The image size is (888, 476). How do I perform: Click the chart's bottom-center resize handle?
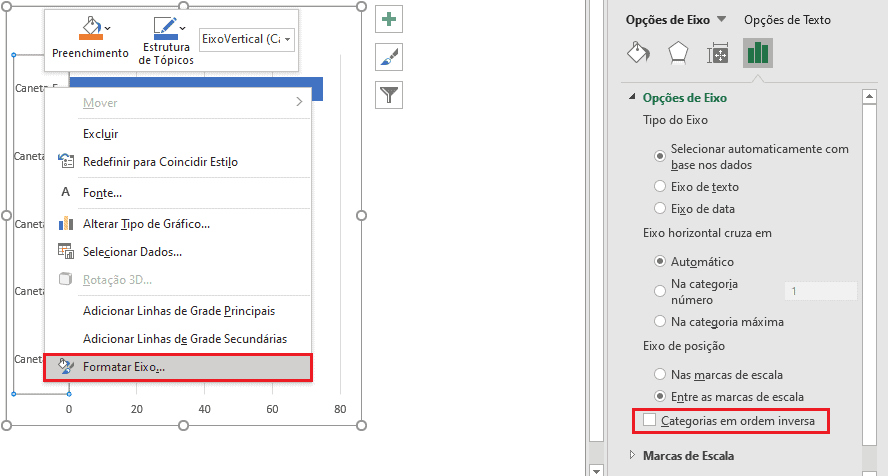[x=183, y=425]
